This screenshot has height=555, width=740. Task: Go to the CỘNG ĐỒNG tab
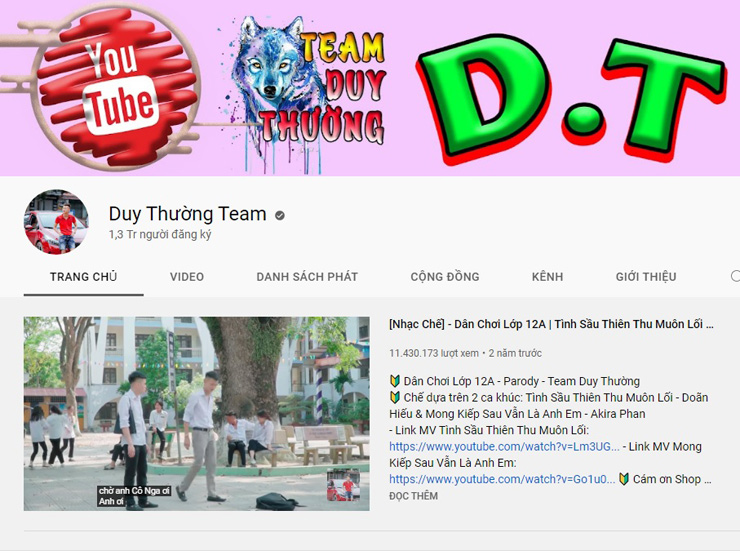(x=445, y=277)
